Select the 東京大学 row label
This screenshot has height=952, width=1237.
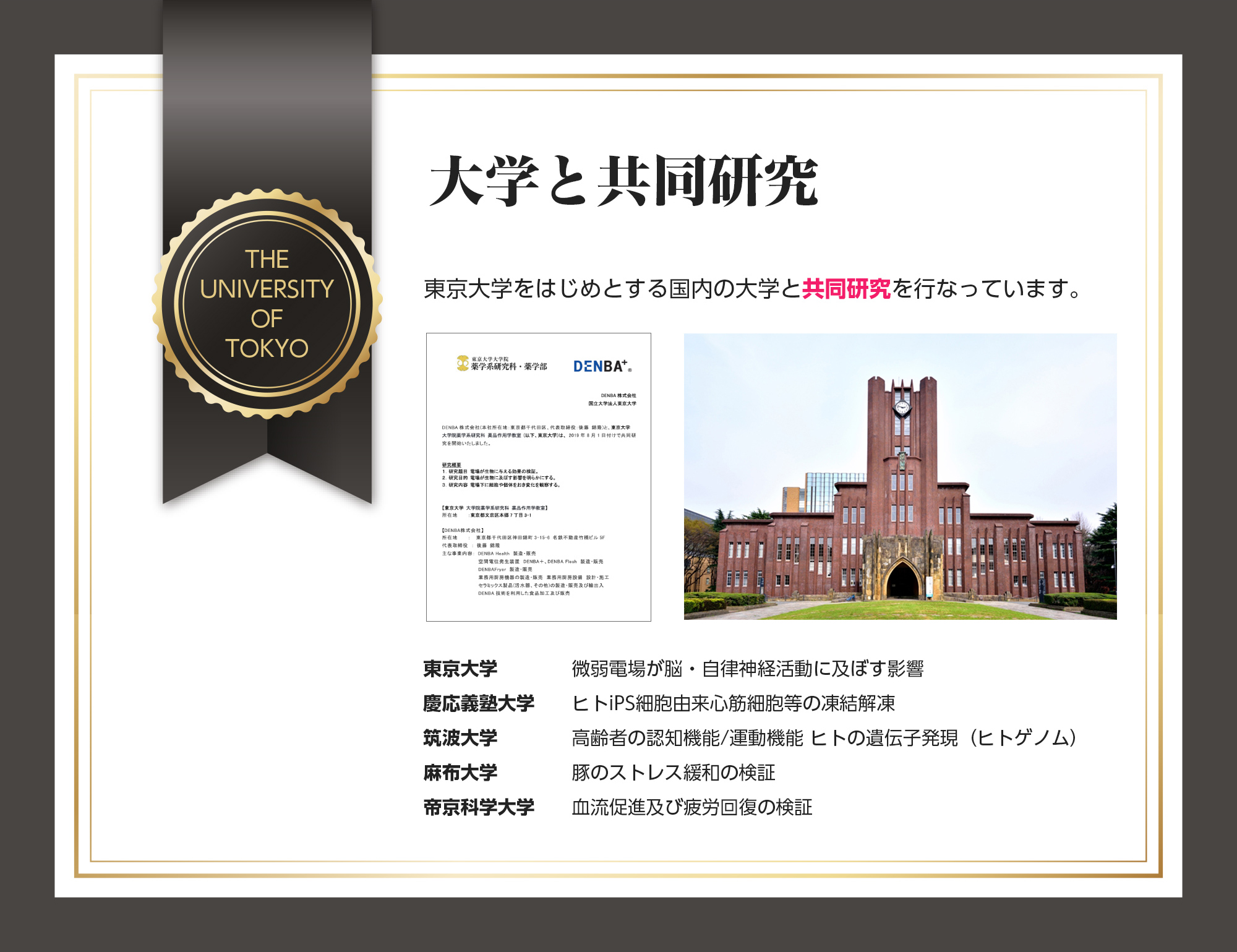click(x=460, y=668)
